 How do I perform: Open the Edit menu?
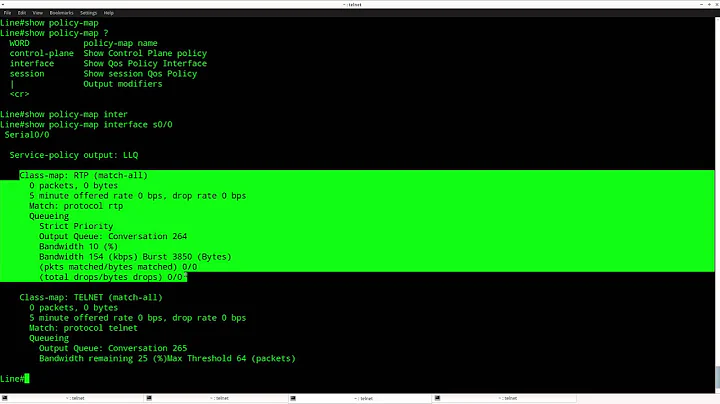22,13
